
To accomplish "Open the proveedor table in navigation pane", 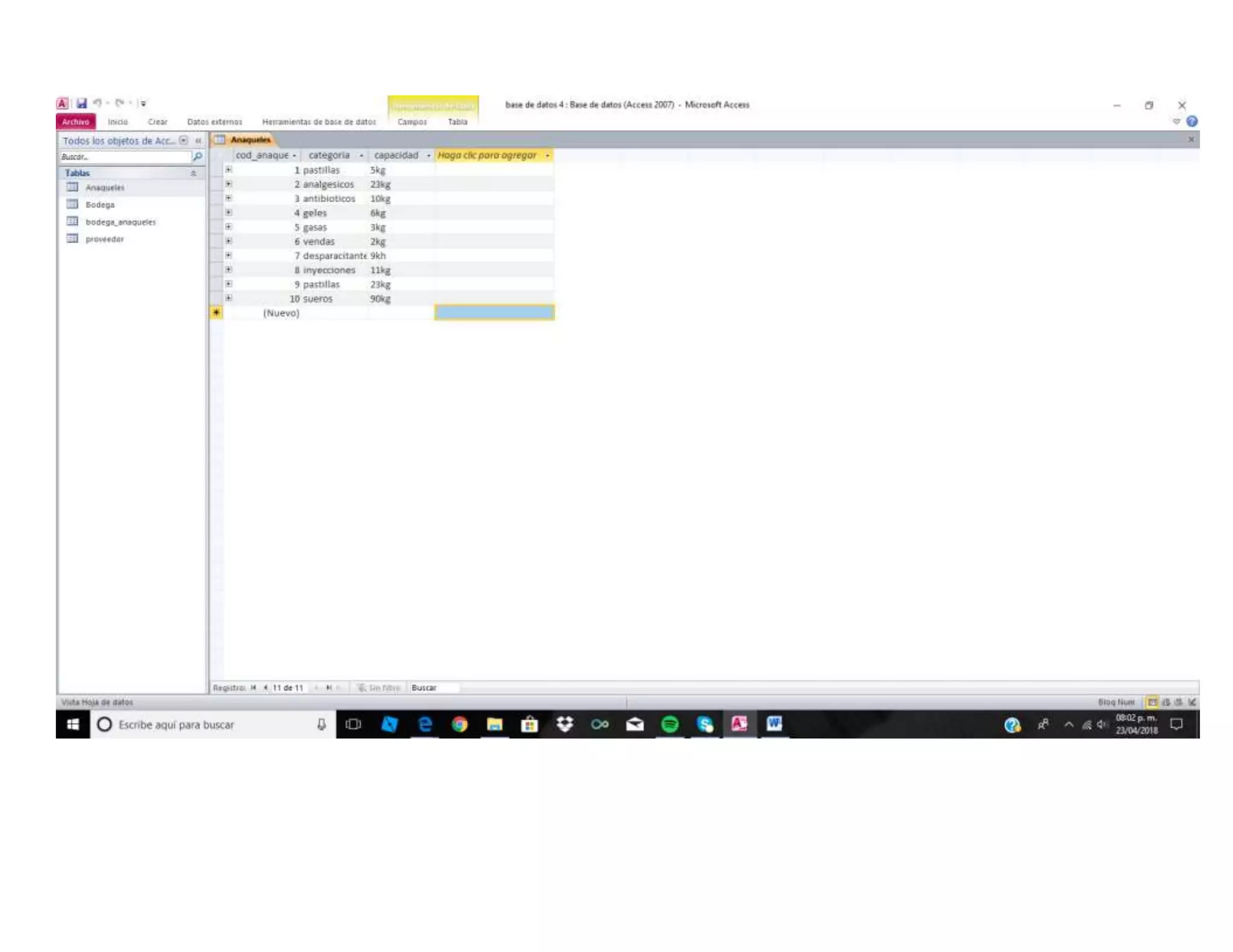I will (x=104, y=239).
